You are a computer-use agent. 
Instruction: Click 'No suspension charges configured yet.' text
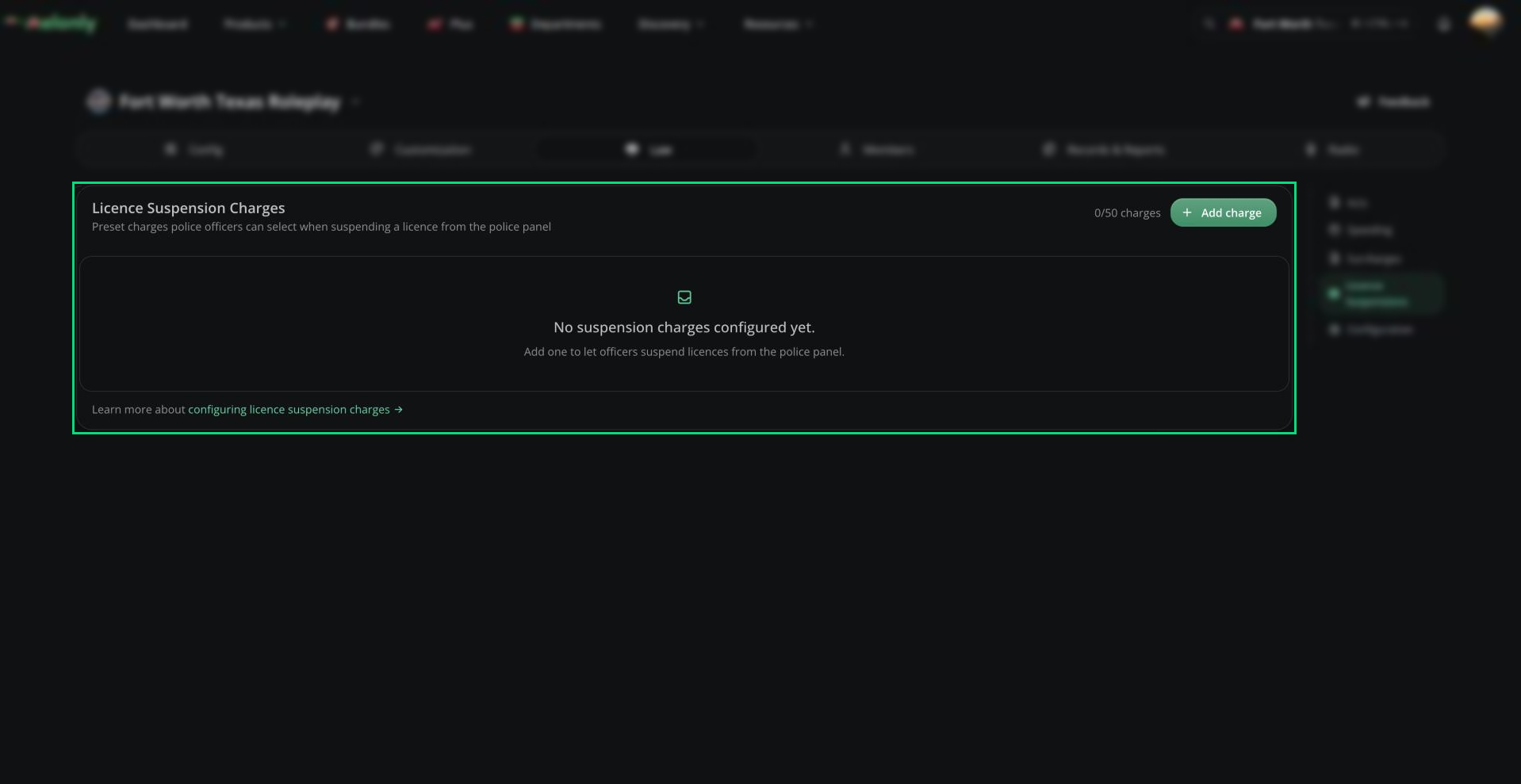[x=684, y=327]
